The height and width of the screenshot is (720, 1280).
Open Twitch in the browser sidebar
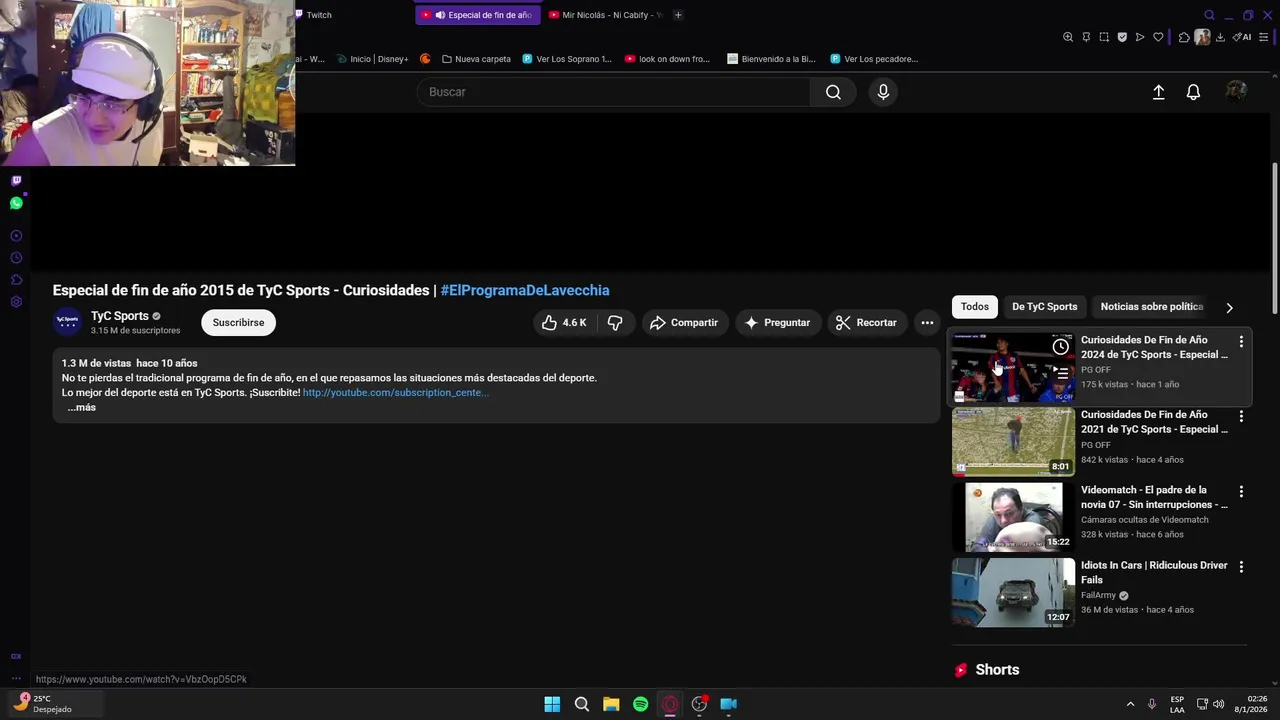click(16, 181)
